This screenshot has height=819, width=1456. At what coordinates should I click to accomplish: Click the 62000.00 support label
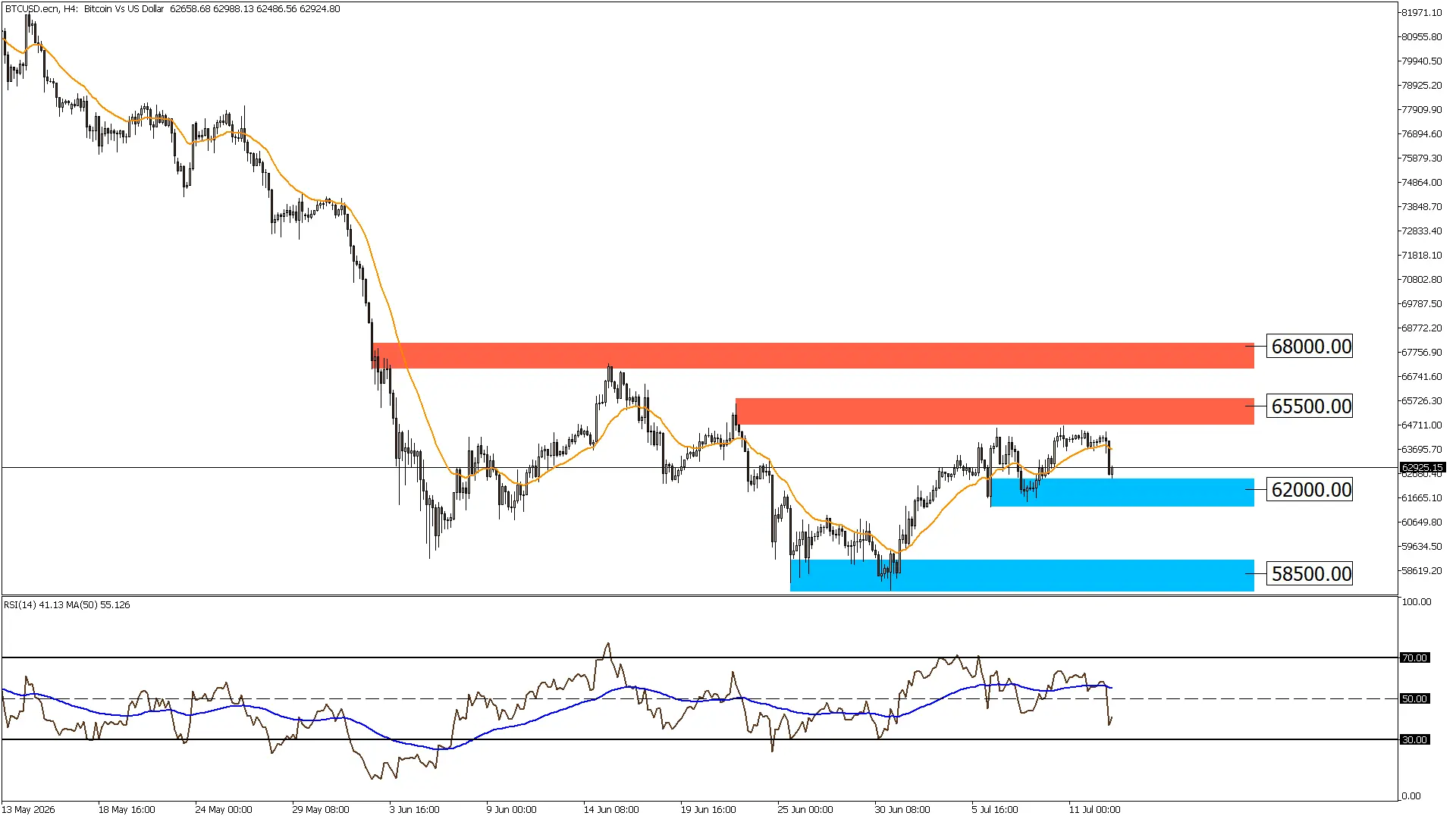1311,490
